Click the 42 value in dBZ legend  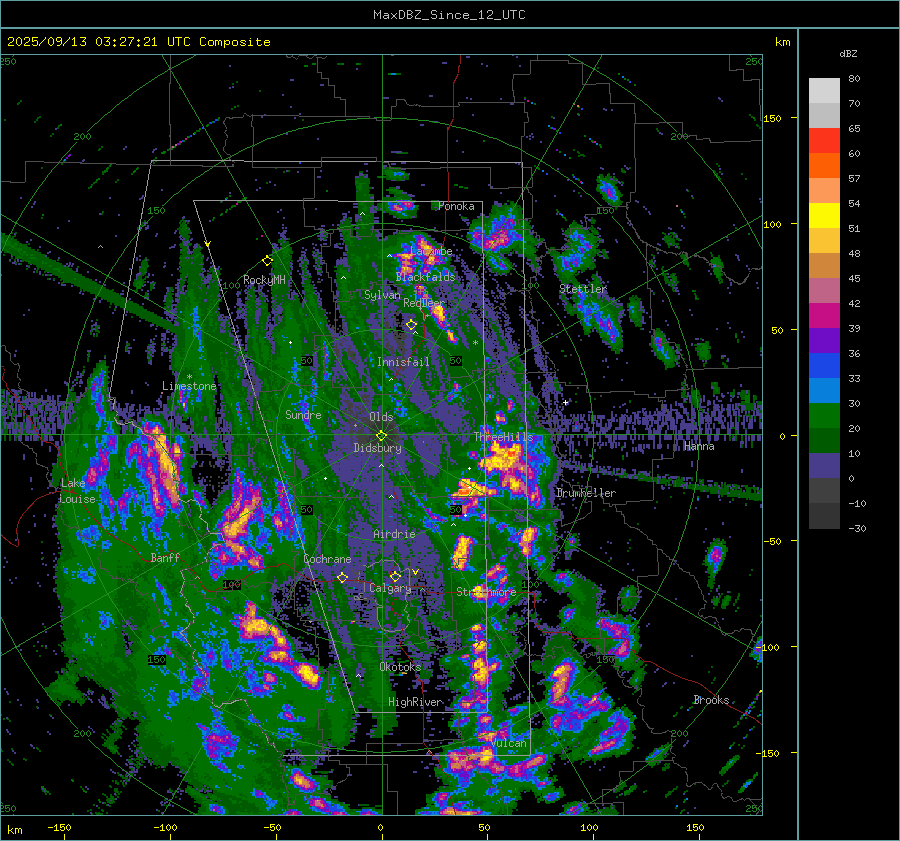pos(854,303)
